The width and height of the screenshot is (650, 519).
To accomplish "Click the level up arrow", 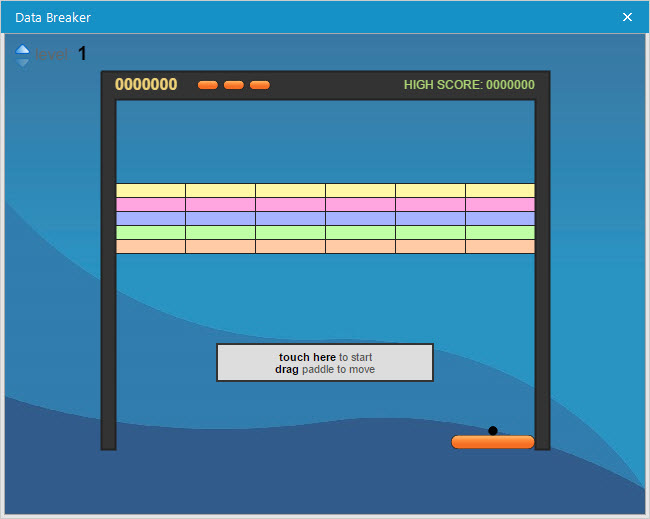I will pos(22,49).
